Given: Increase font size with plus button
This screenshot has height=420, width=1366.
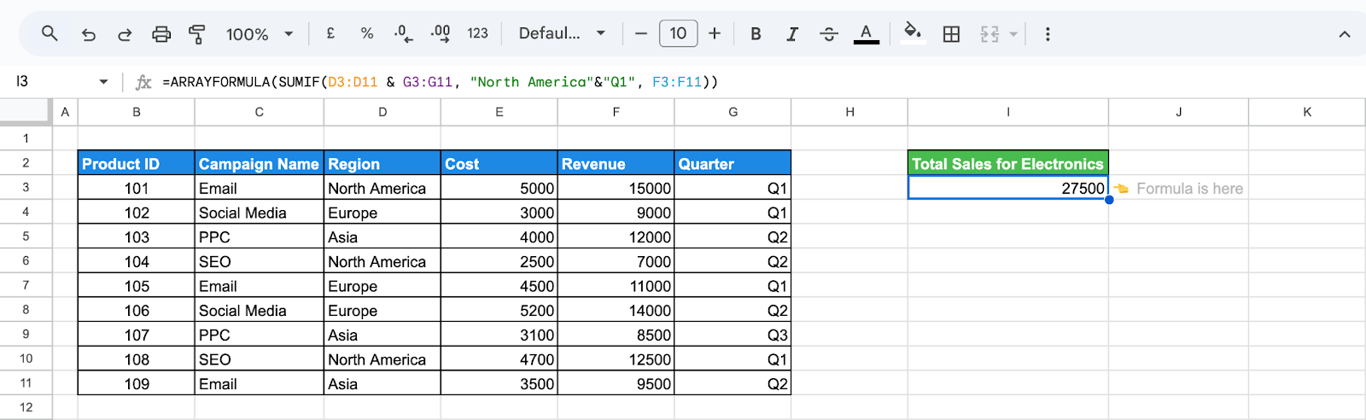Looking at the screenshot, I should 714,34.
